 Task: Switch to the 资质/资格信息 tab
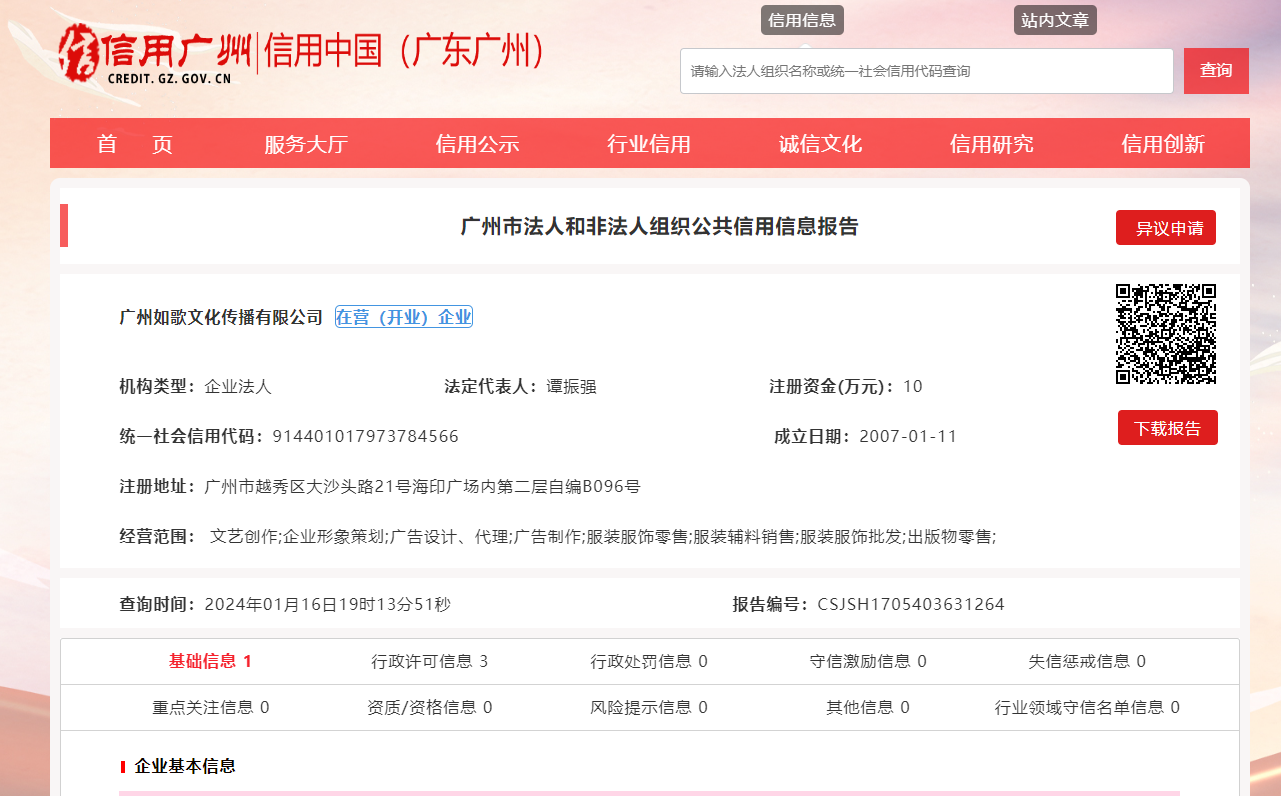[430, 707]
